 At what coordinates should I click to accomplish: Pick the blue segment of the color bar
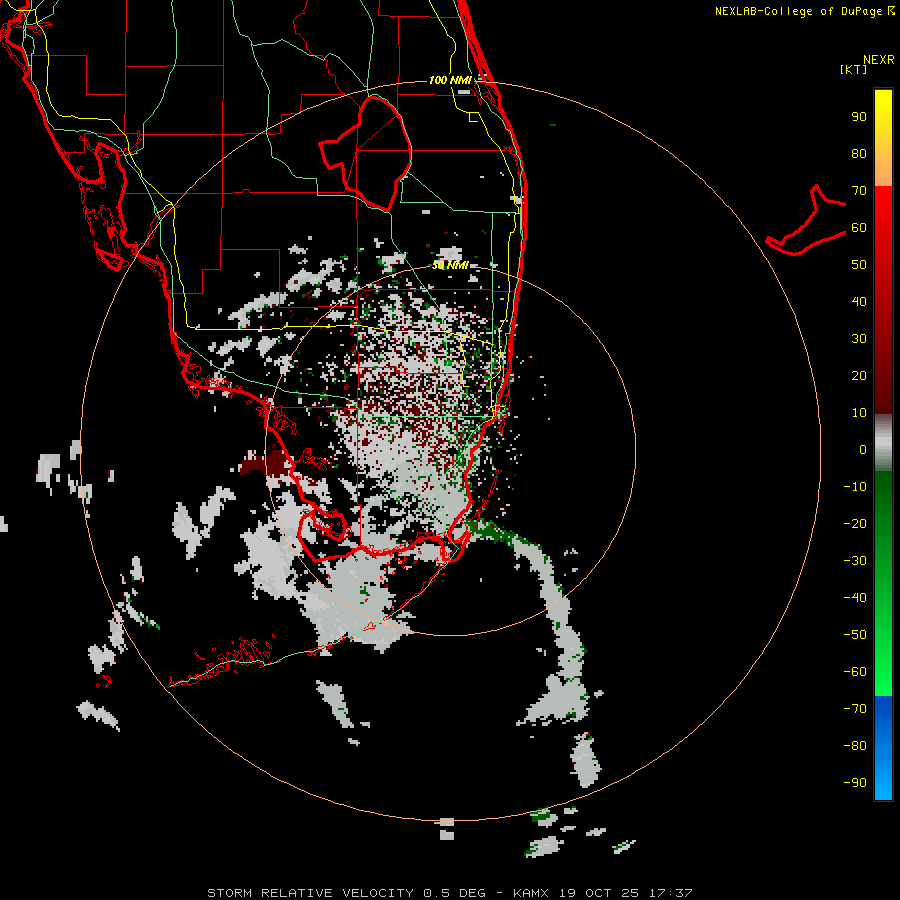883,748
